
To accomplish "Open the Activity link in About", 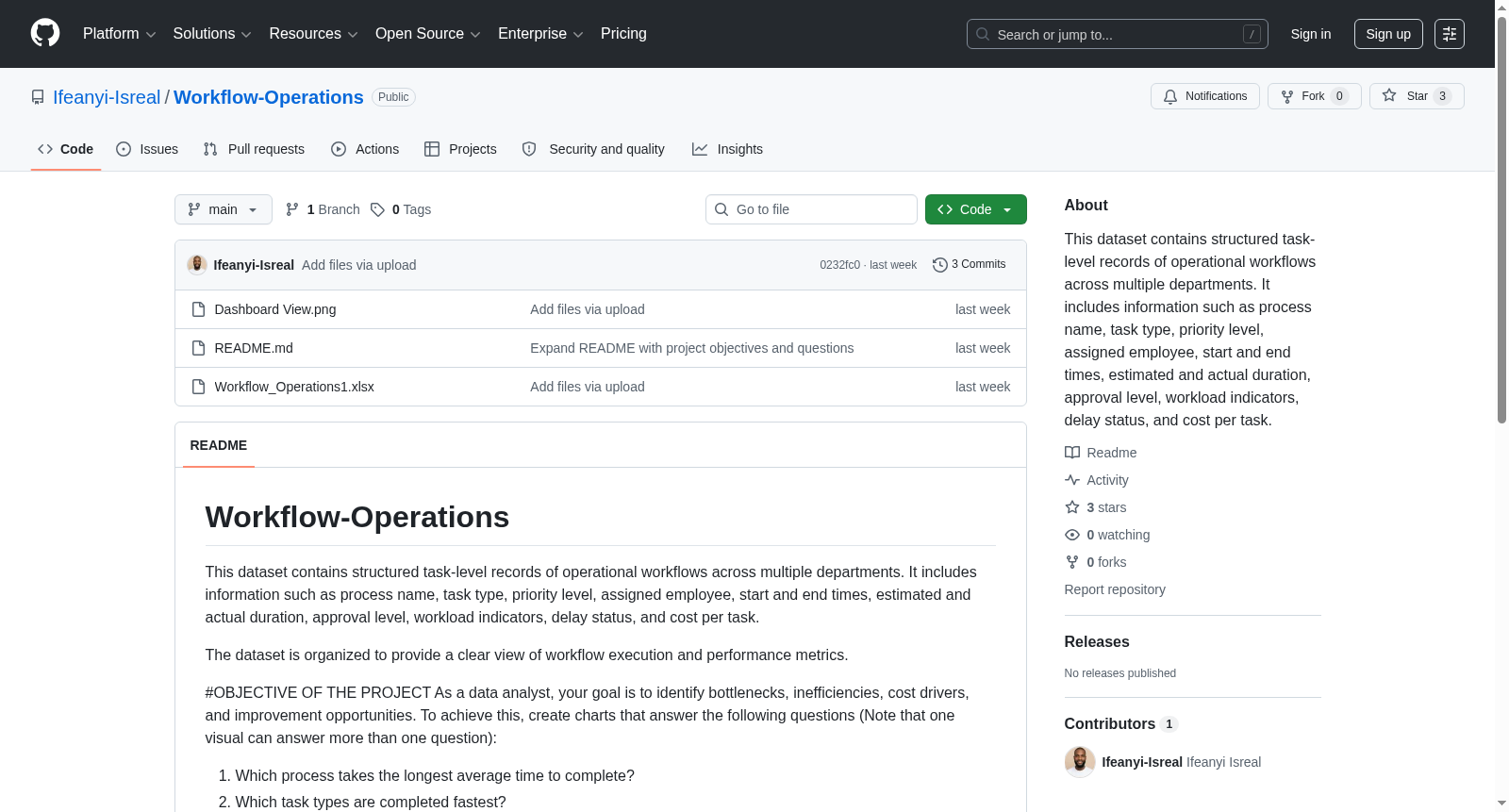I will (x=1097, y=480).
